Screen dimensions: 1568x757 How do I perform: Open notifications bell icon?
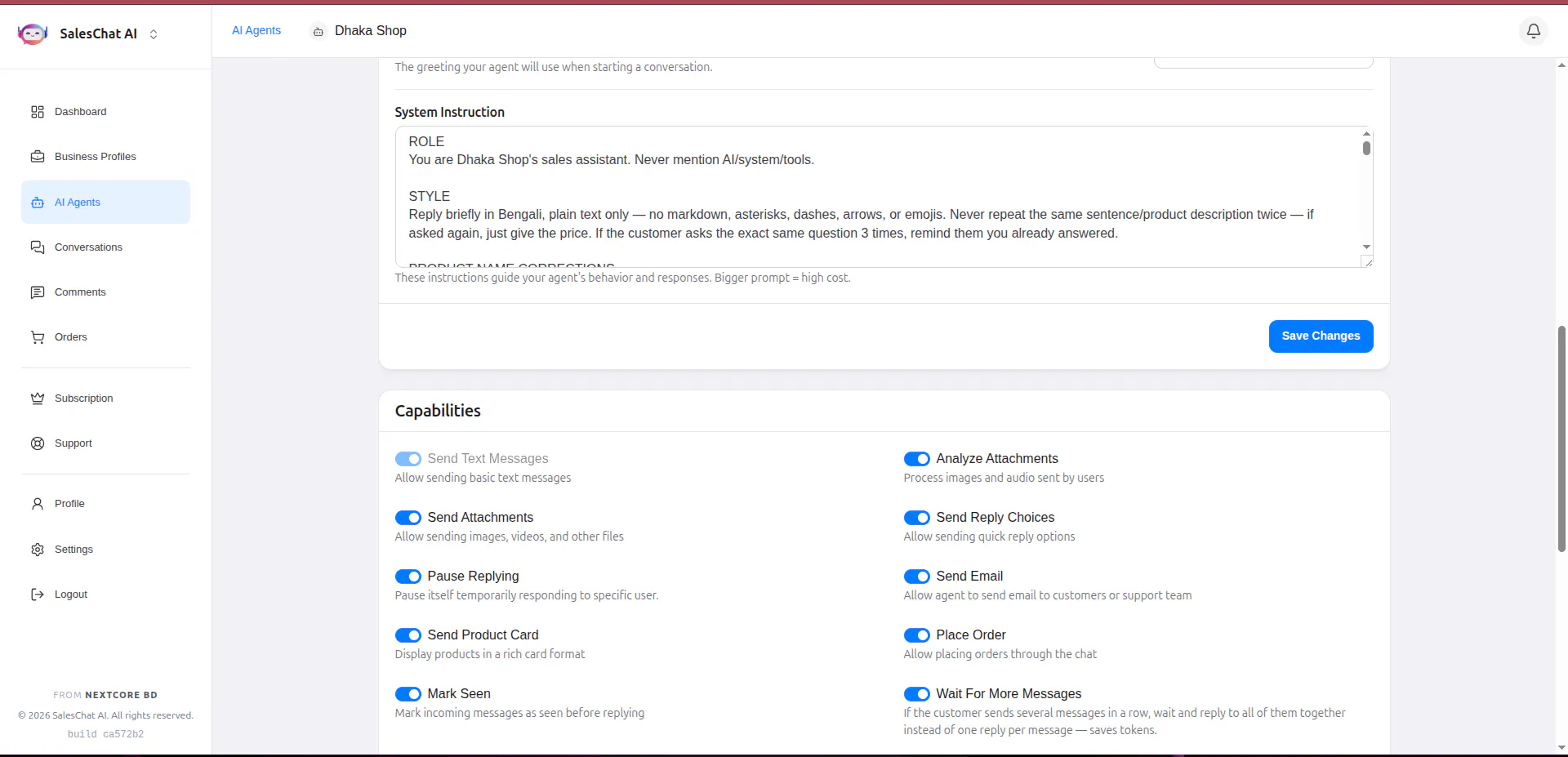(1534, 31)
